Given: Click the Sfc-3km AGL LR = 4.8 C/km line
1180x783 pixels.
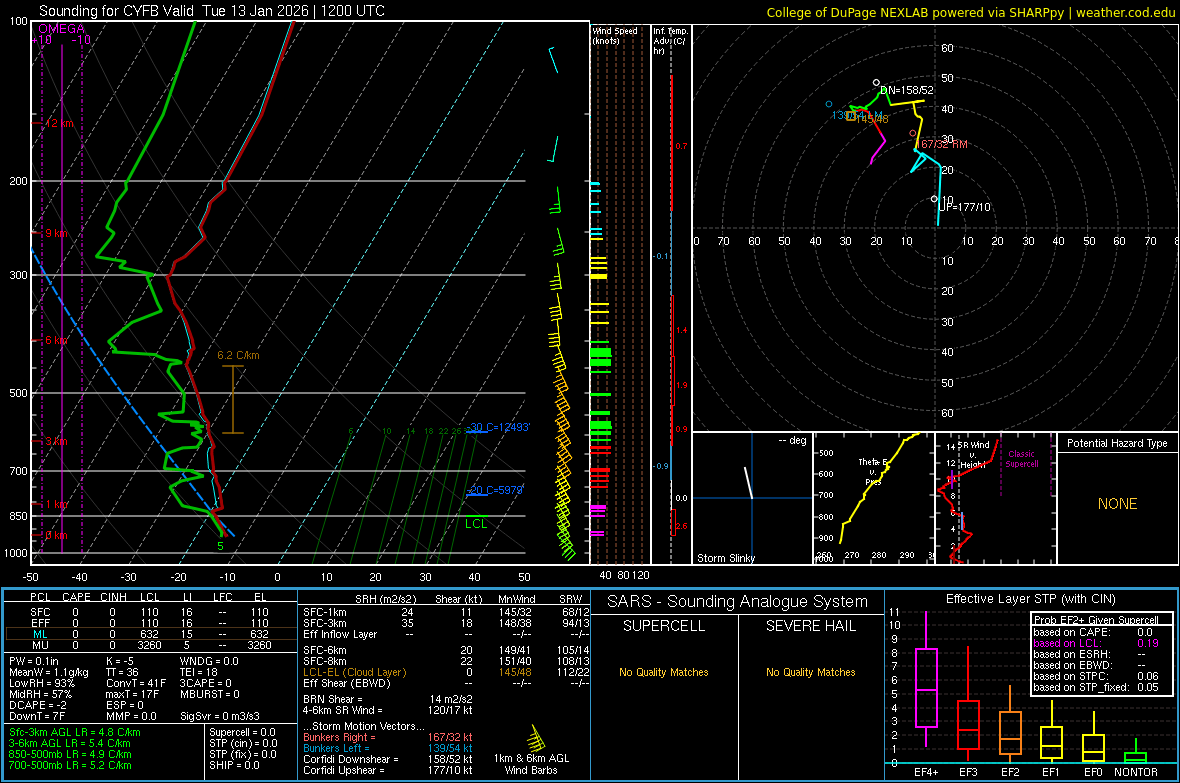Looking at the screenshot, I should tap(75, 732).
